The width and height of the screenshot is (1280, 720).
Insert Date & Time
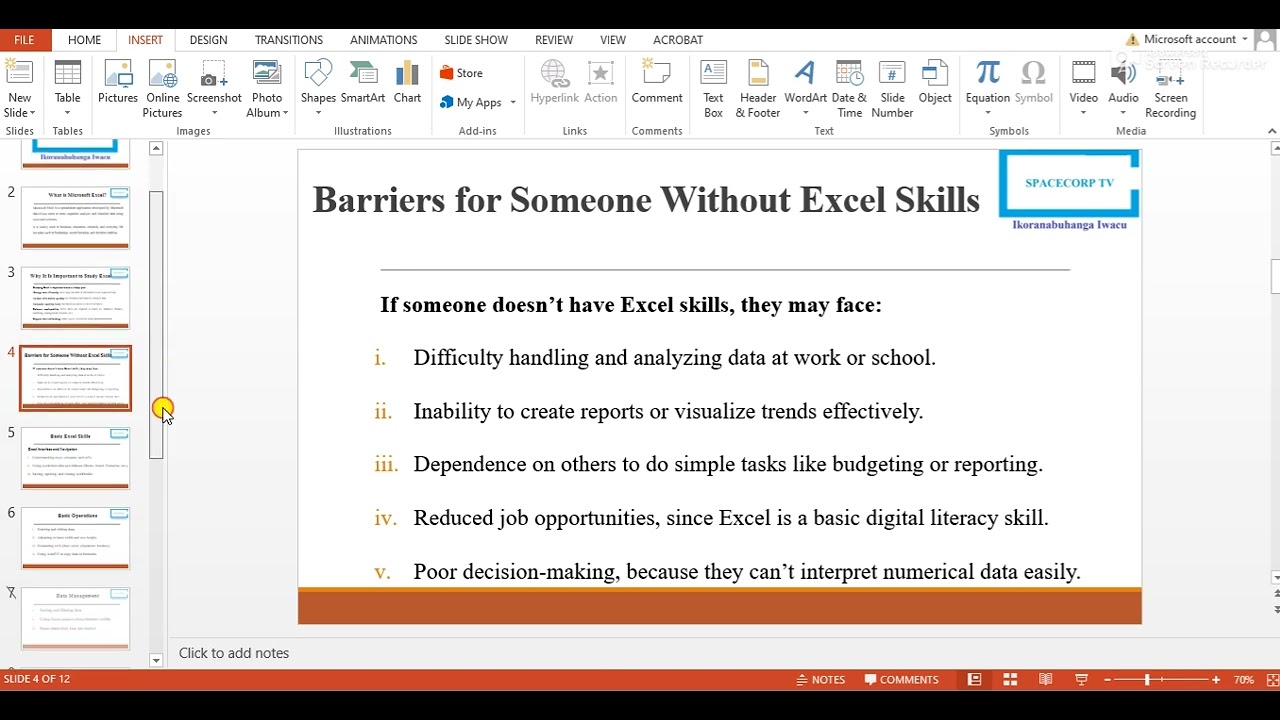tap(849, 89)
